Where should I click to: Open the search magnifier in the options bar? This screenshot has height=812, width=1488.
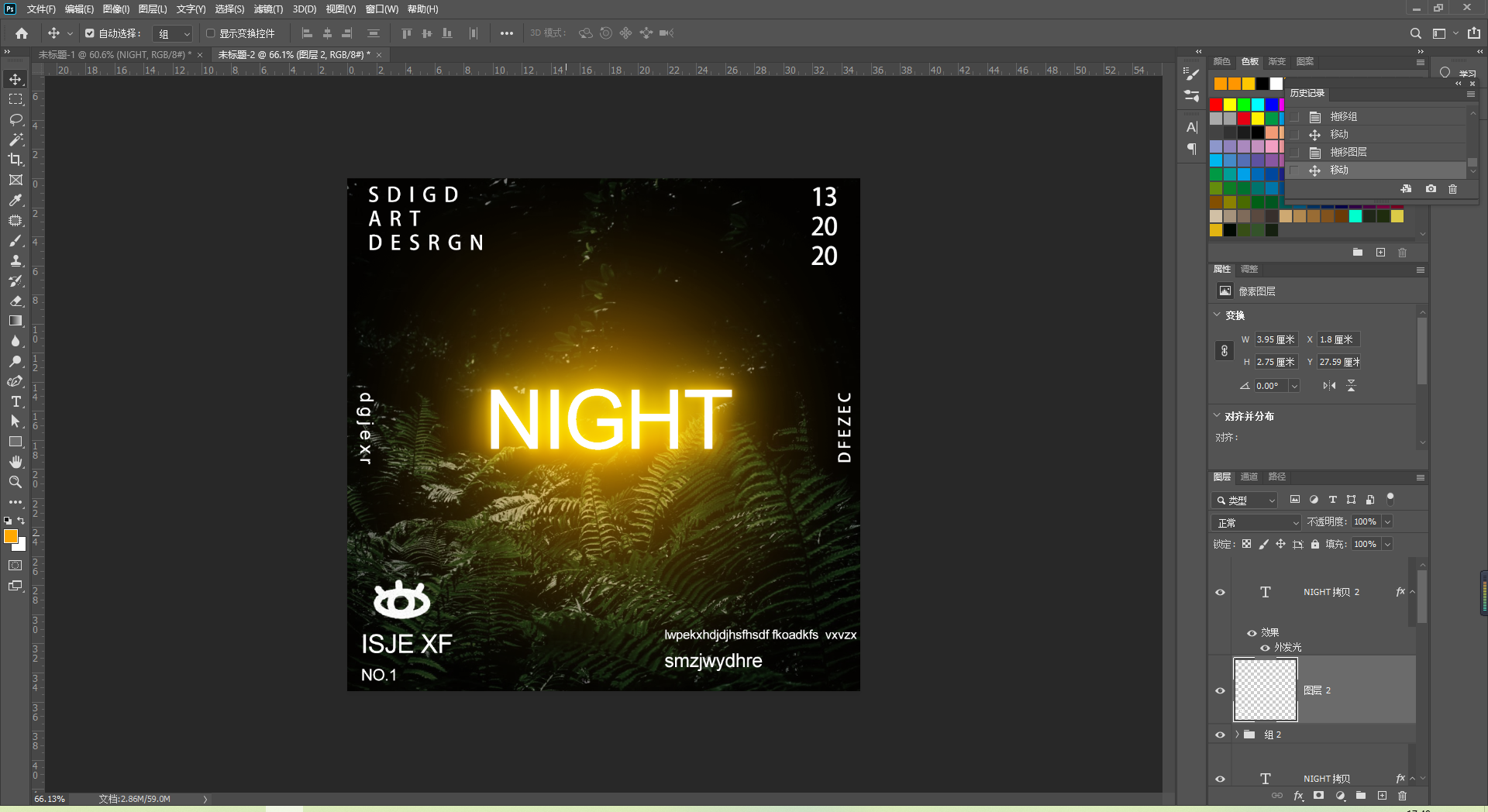point(1415,33)
